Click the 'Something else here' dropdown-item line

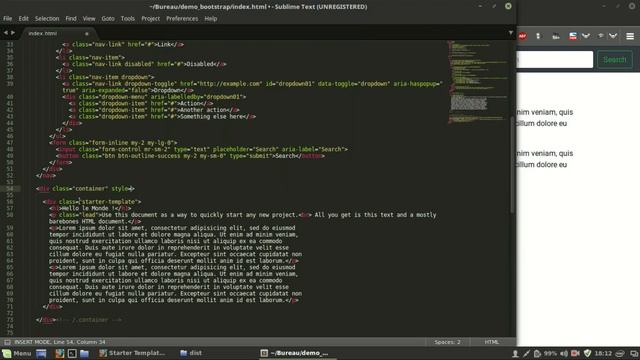click(x=162, y=117)
